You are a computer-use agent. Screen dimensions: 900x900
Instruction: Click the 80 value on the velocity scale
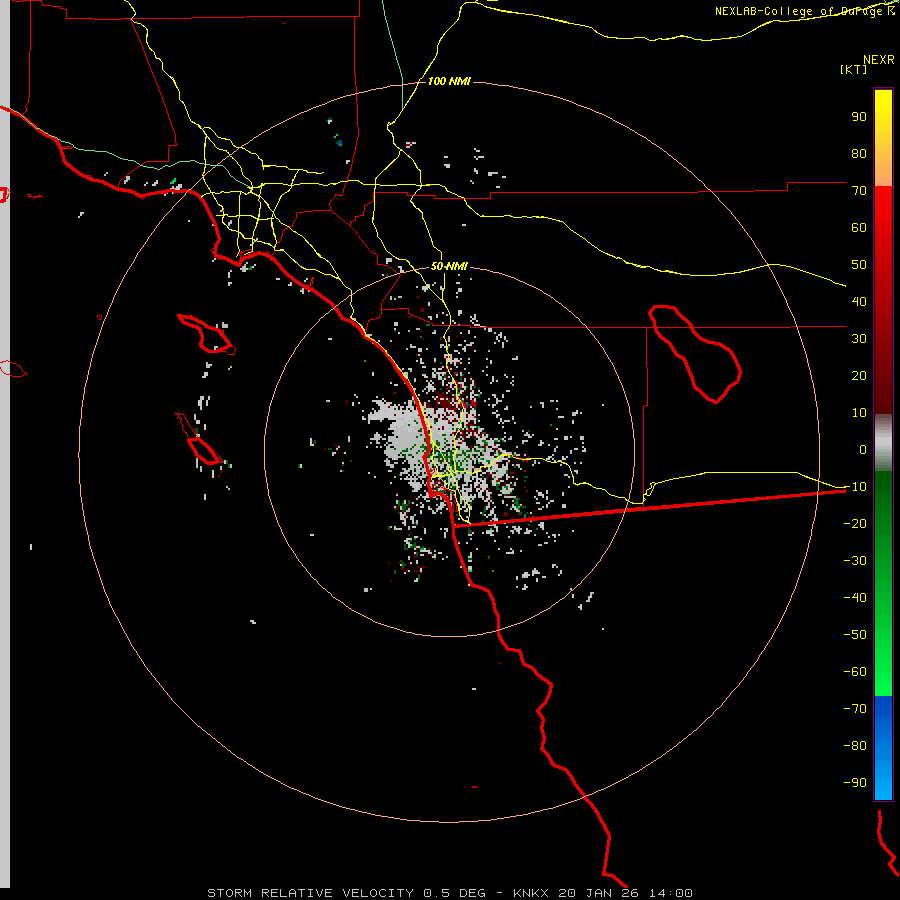point(859,154)
